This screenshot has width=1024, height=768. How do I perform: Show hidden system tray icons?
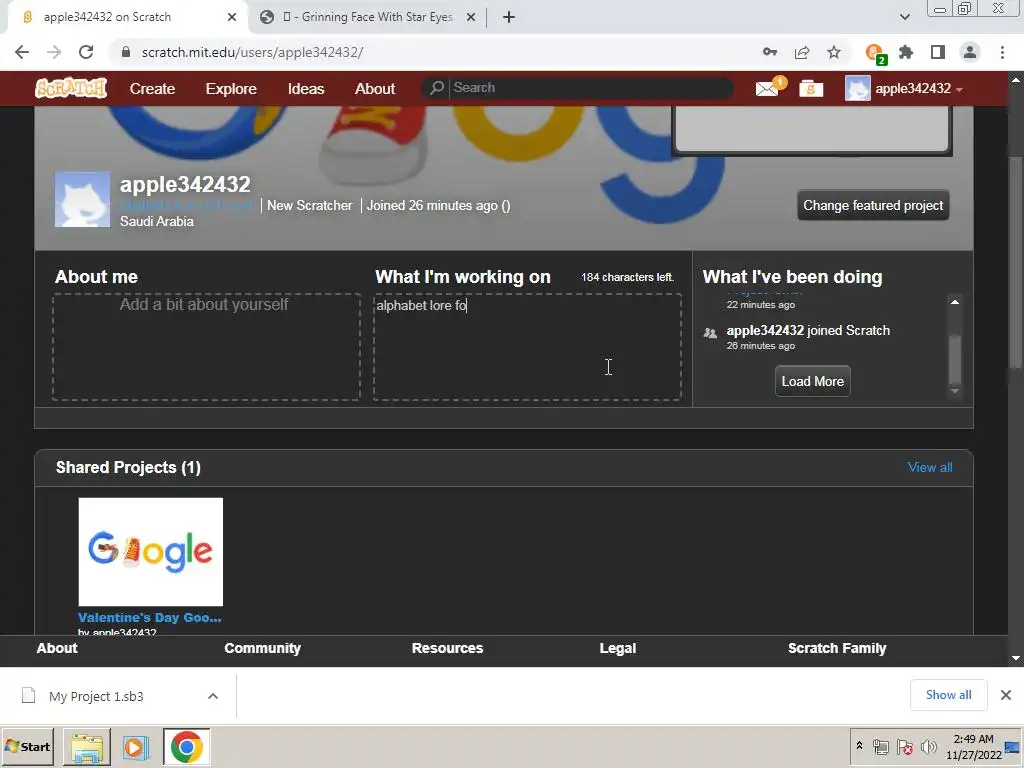[859, 746]
